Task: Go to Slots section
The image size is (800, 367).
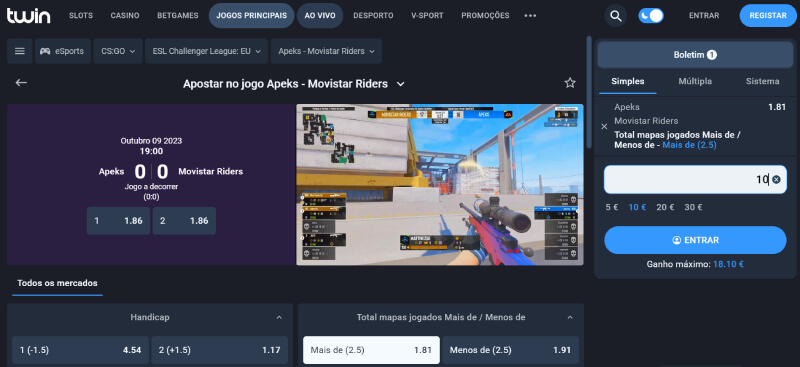Action: [x=81, y=16]
